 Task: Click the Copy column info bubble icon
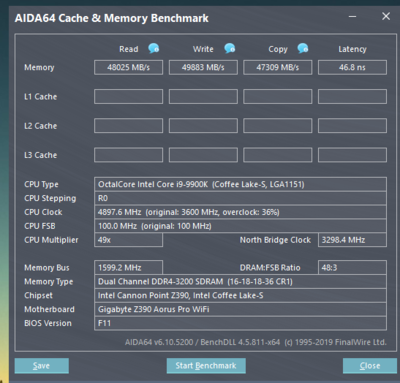point(303,48)
